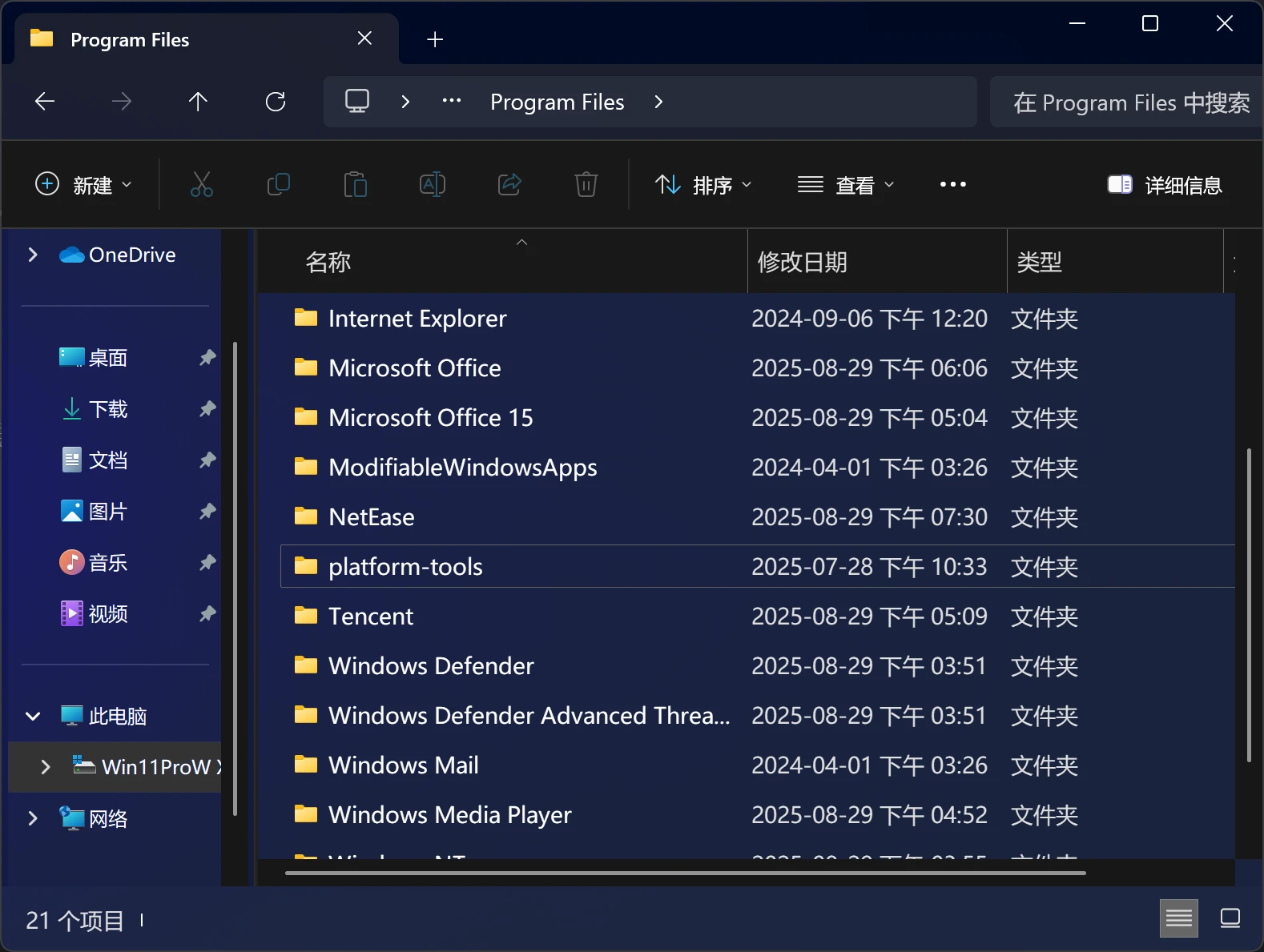1264x952 pixels.
Task: Click the vertical scrollbar of file list
Action: [1249, 605]
